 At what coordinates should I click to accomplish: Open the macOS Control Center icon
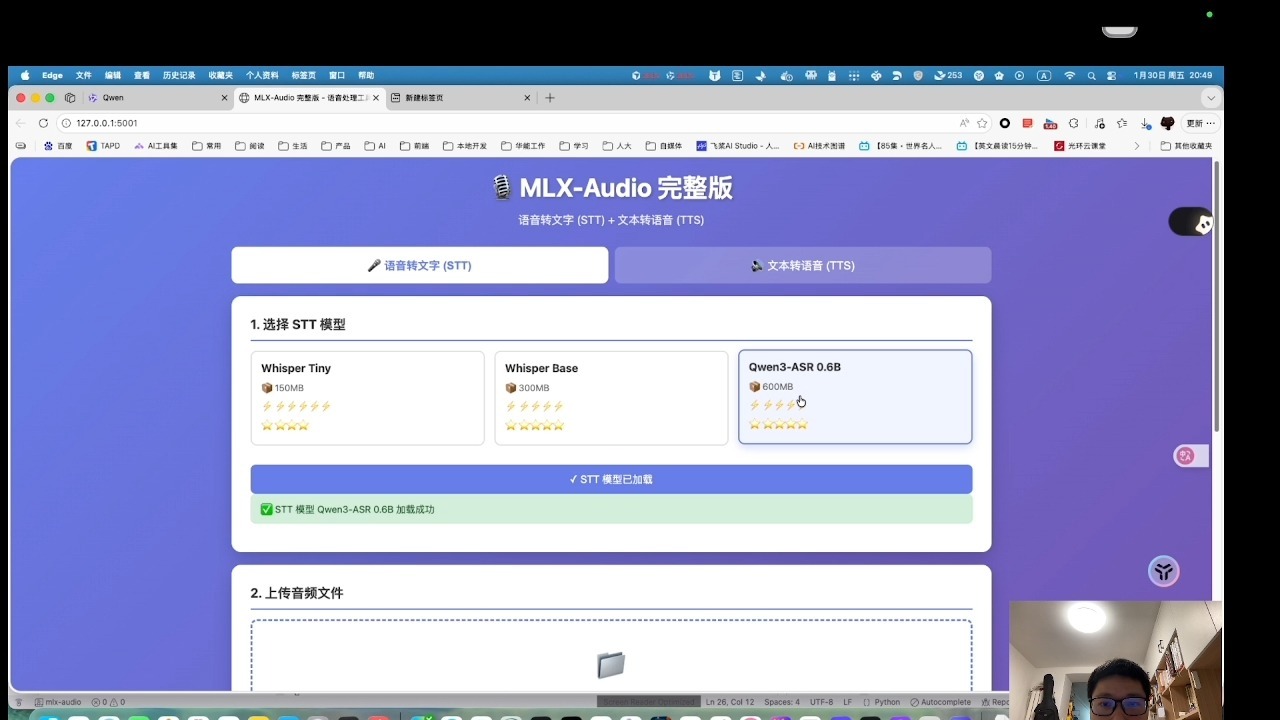(x=1111, y=75)
